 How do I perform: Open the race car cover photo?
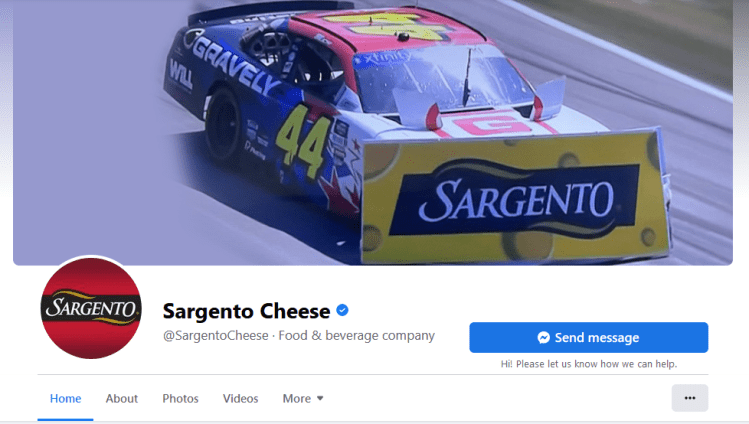[373, 132]
